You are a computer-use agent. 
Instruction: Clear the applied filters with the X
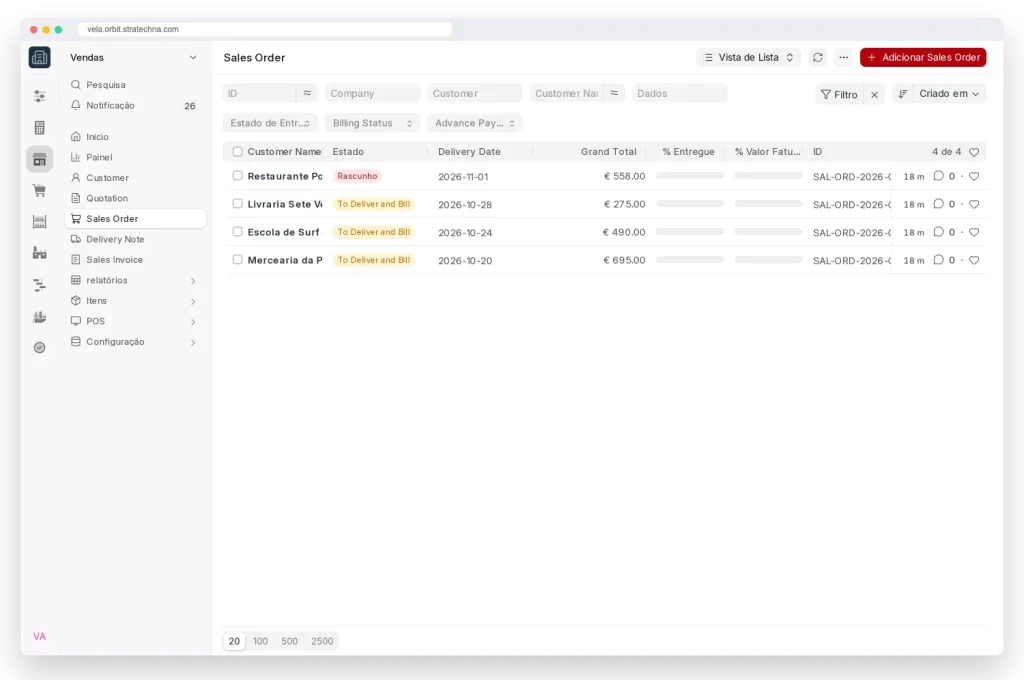click(x=874, y=95)
